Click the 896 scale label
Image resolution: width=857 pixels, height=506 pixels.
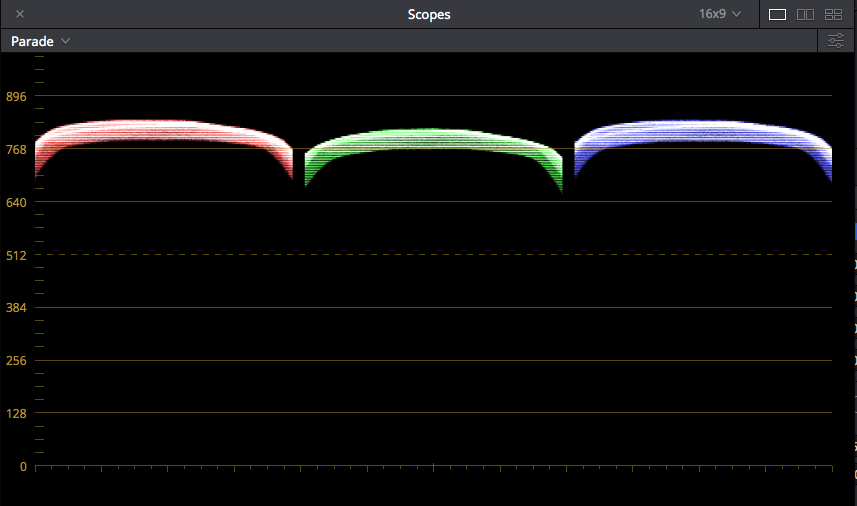(16, 97)
